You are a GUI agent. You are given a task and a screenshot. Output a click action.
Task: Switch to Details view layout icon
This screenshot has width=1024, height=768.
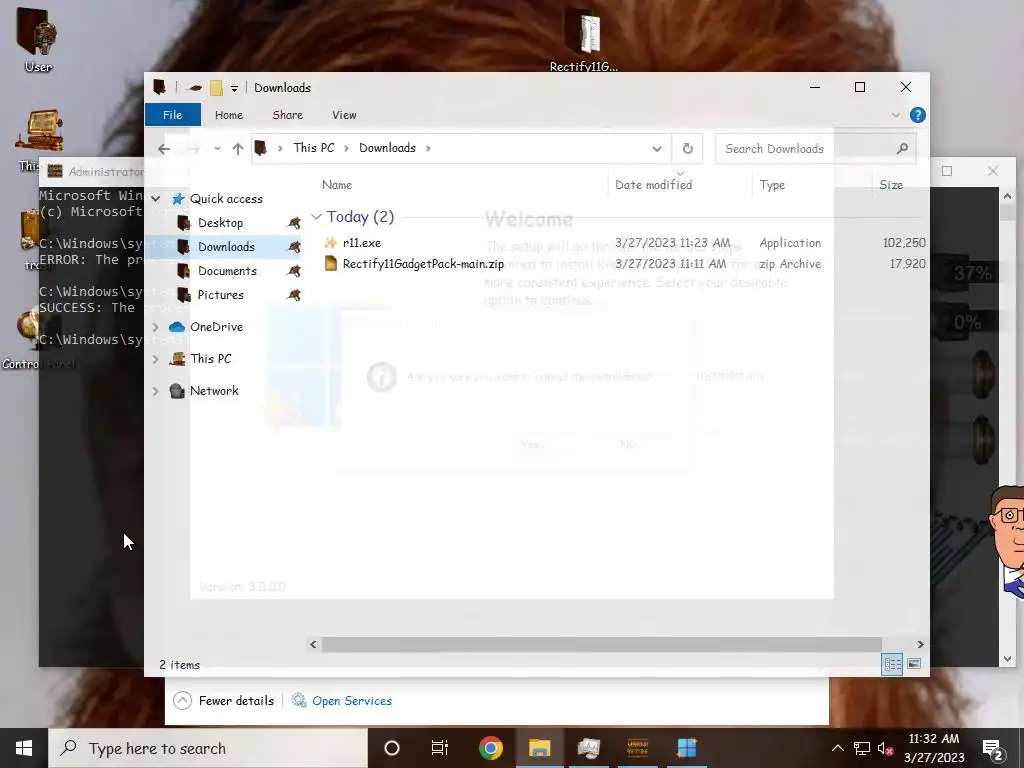[892, 664]
